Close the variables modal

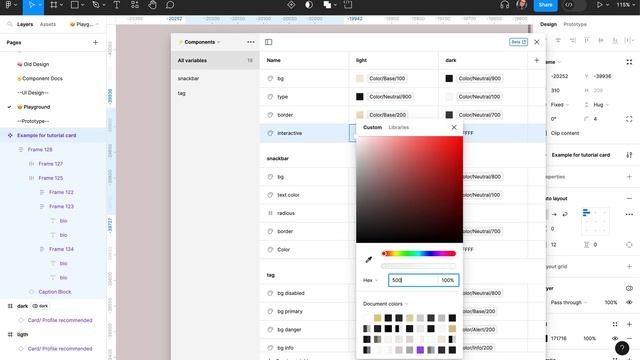tap(537, 42)
